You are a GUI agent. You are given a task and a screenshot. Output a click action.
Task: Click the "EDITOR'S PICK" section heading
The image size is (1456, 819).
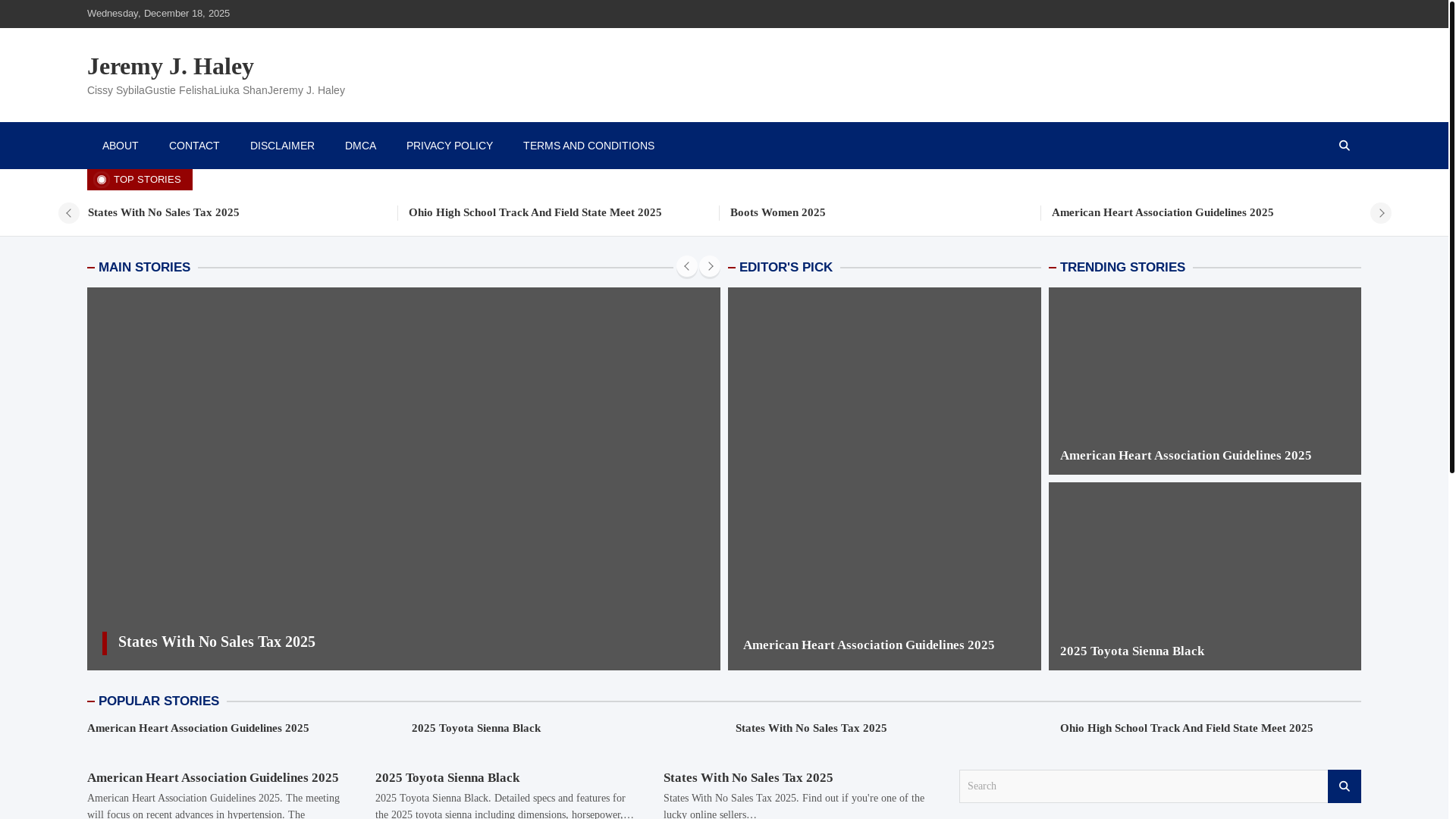click(x=786, y=268)
